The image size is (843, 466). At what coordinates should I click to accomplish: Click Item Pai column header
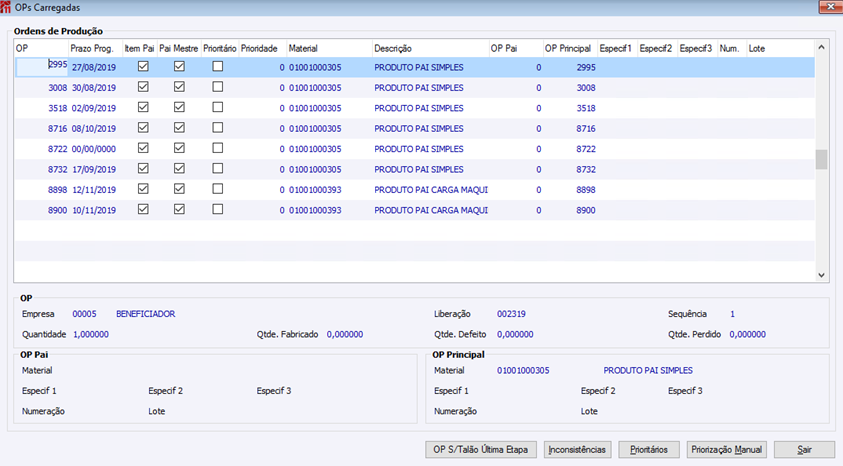140,48
